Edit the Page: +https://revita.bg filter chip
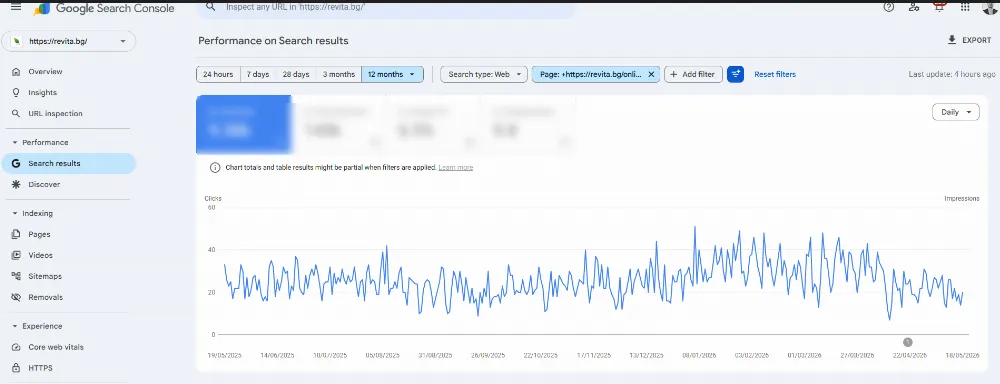Screen dimensions: 1000x384 [x=590, y=74]
